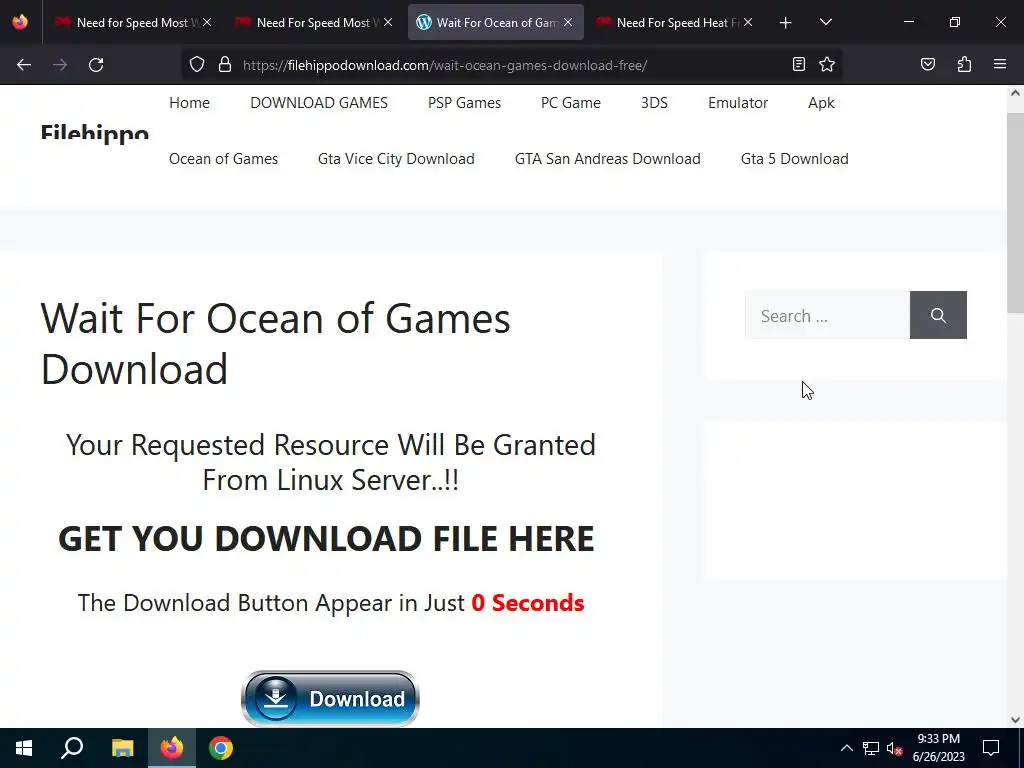Open the taskbar clock and date
The image size is (1024, 768).
(938, 748)
